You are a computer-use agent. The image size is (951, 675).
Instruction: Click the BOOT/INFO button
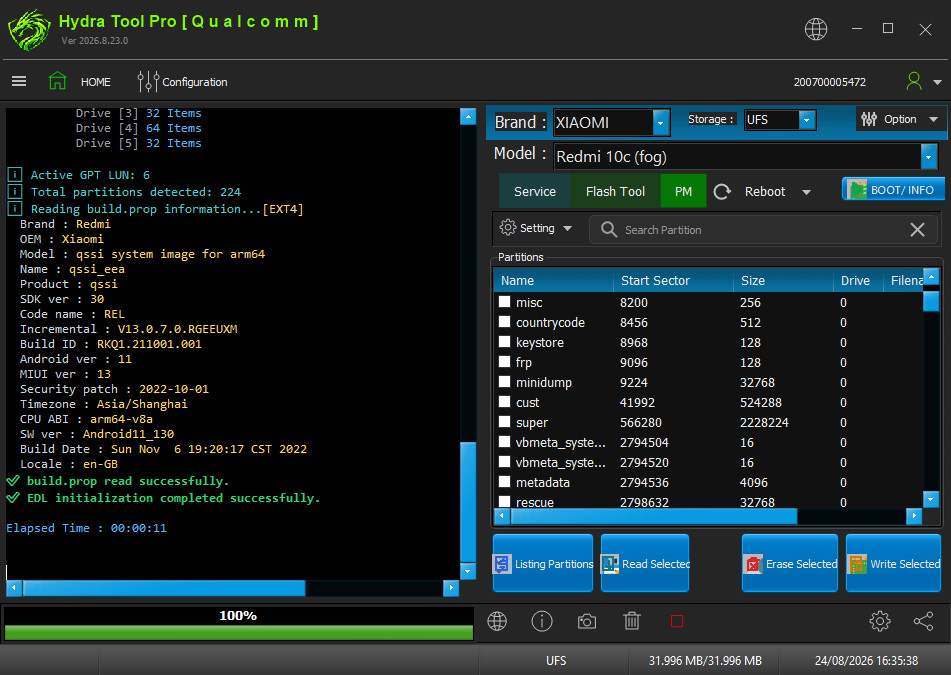(x=893, y=189)
